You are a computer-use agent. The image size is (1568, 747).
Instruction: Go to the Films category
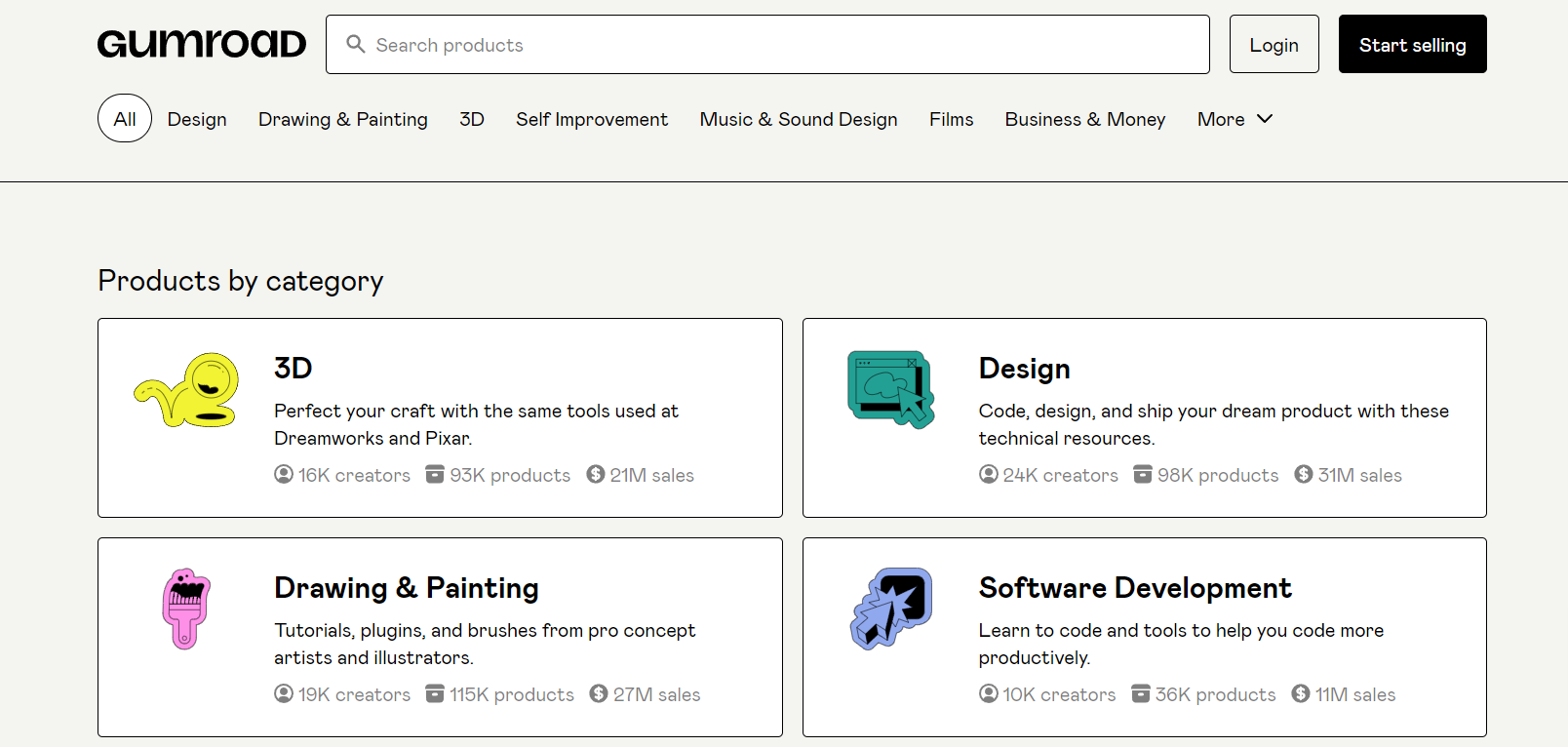coord(951,119)
